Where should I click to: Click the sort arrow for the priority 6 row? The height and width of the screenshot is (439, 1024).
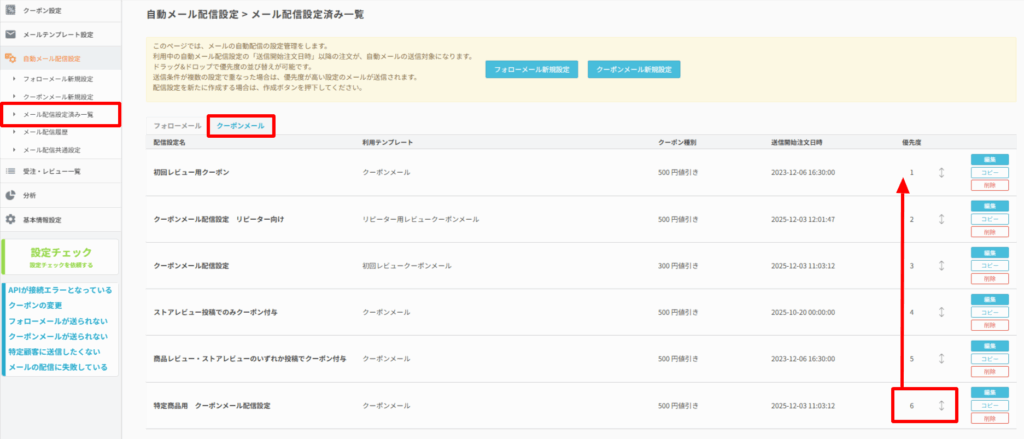[941, 405]
